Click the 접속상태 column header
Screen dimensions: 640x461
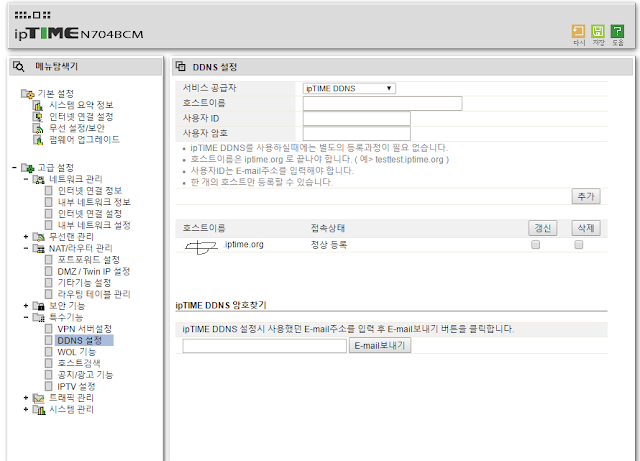tap(328, 228)
